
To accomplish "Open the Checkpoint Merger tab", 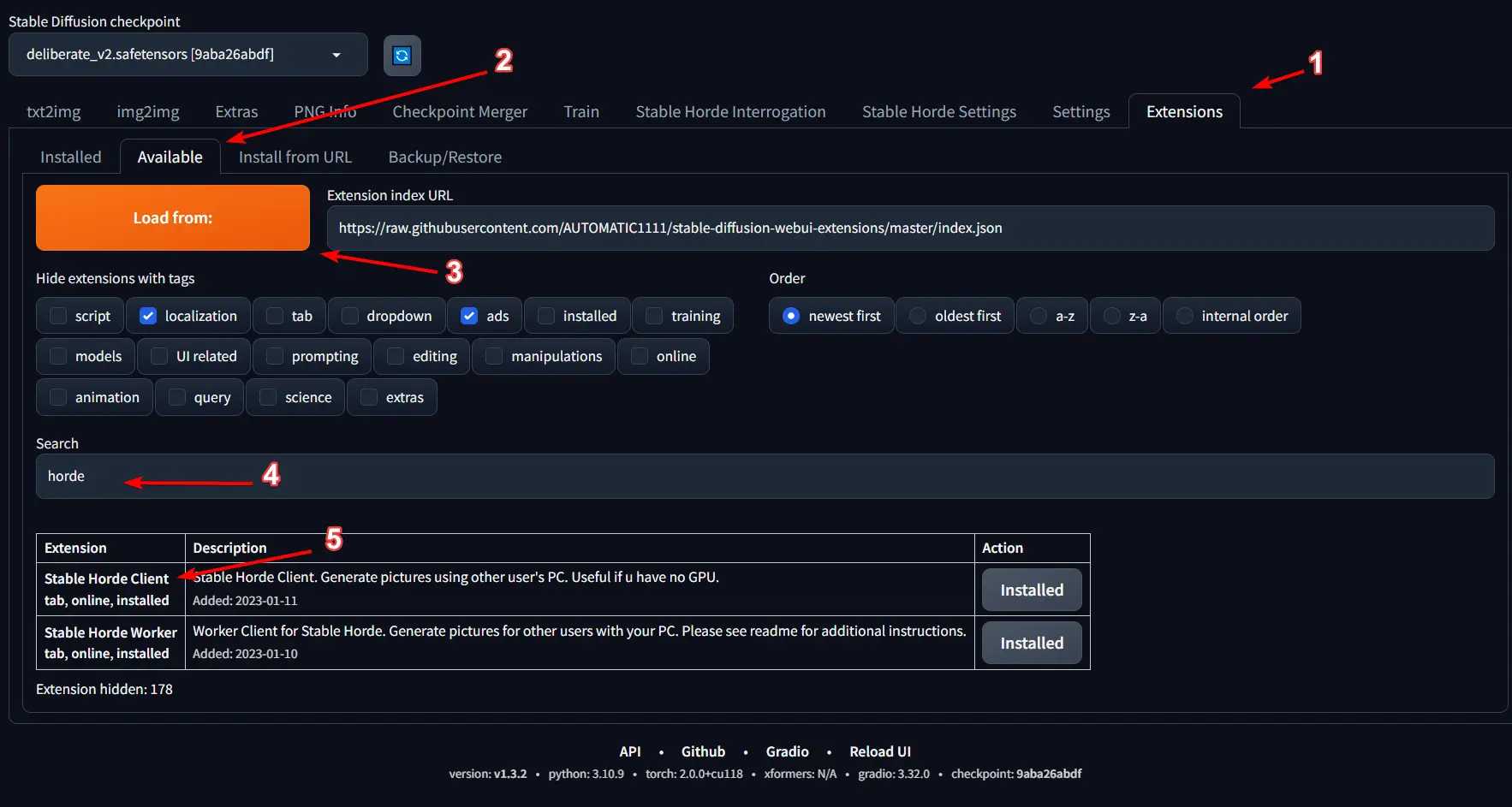I will tap(460, 112).
